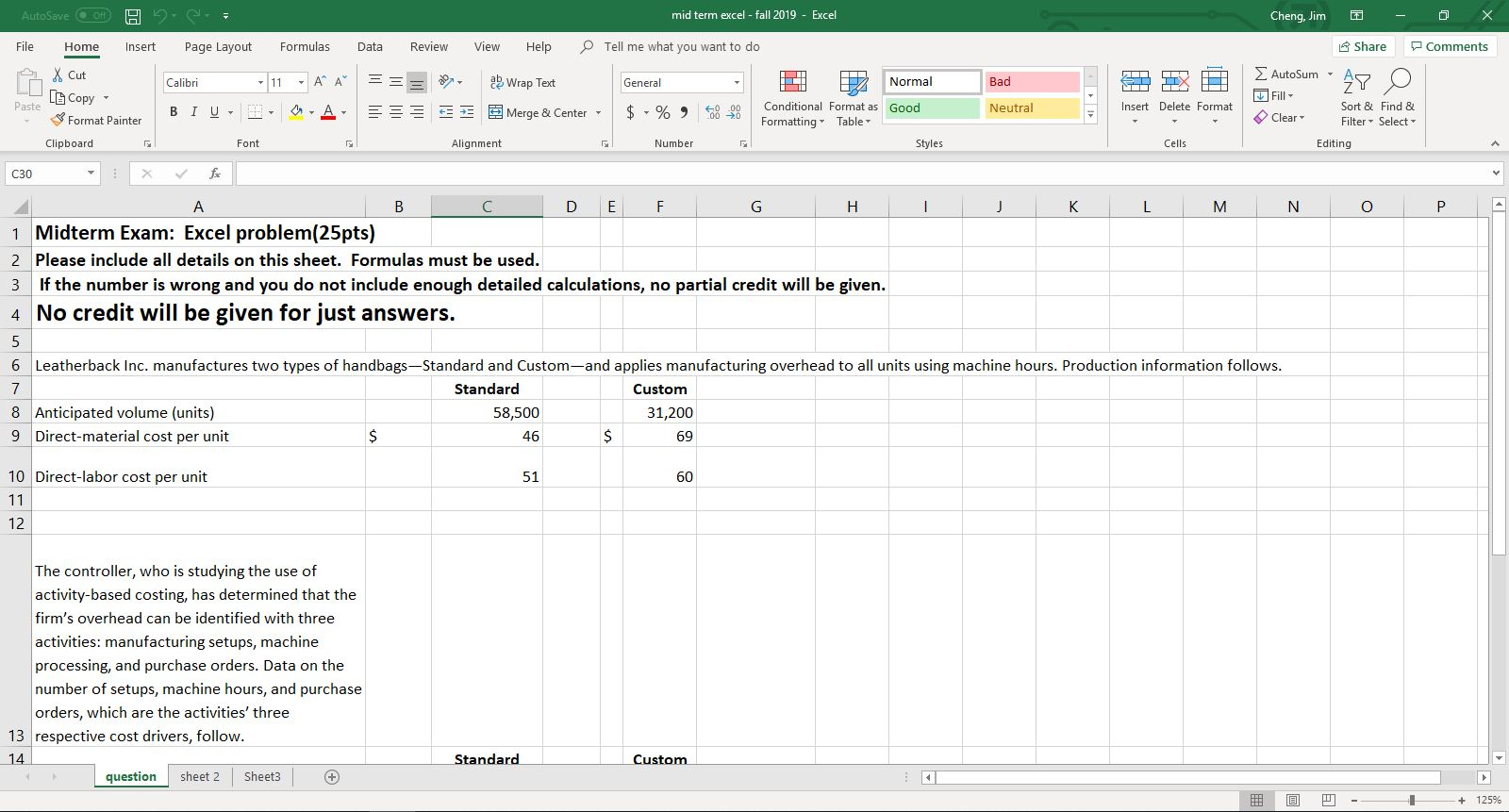Click the Orientation angle icon

point(446,82)
